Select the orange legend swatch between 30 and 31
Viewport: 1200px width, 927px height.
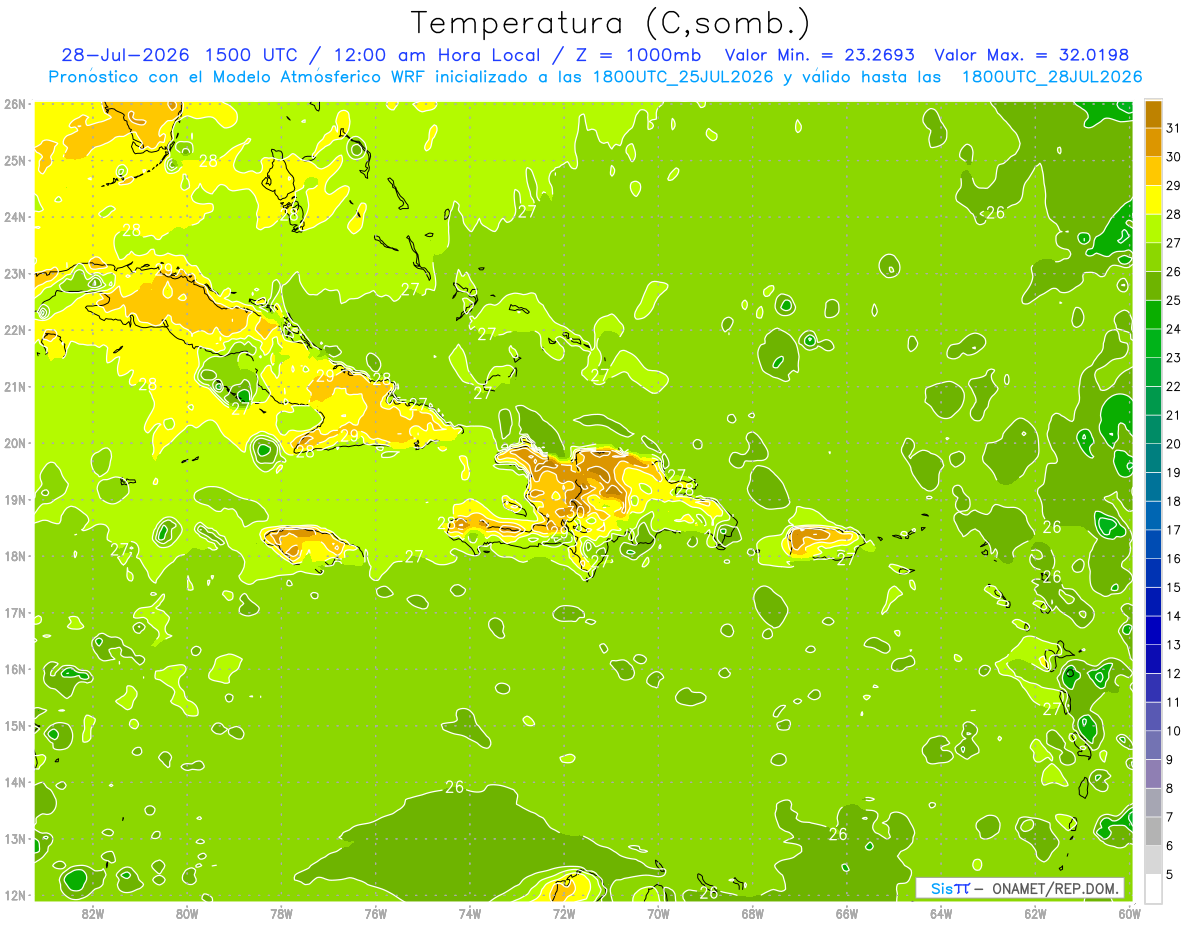click(1153, 143)
